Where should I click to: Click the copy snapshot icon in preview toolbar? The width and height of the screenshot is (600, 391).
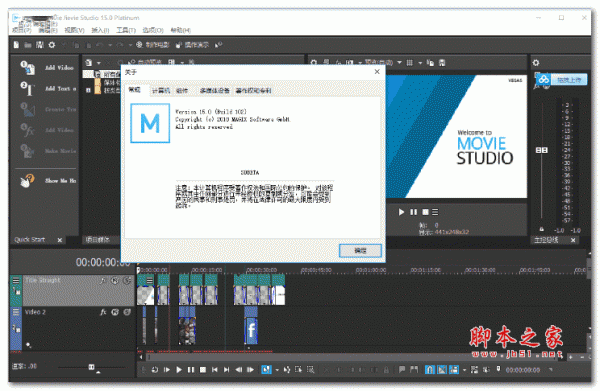click(430, 63)
